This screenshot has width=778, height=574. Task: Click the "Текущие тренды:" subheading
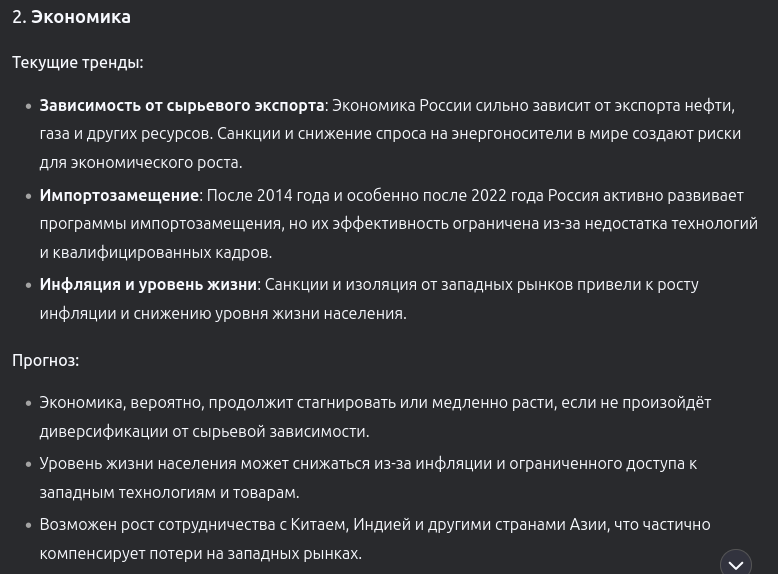[77, 62]
